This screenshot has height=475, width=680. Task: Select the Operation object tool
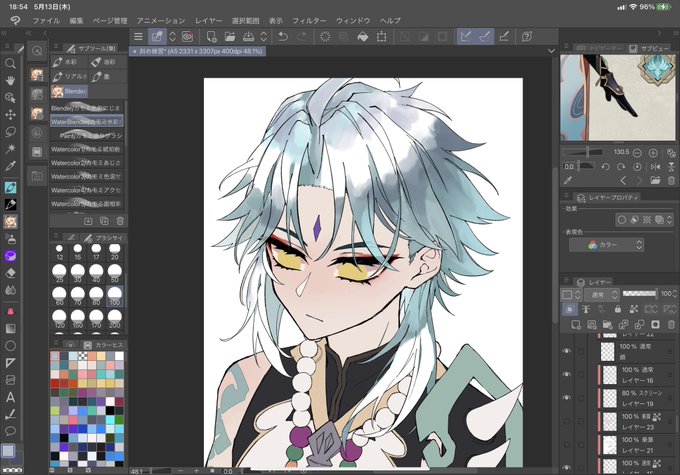[10, 98]
